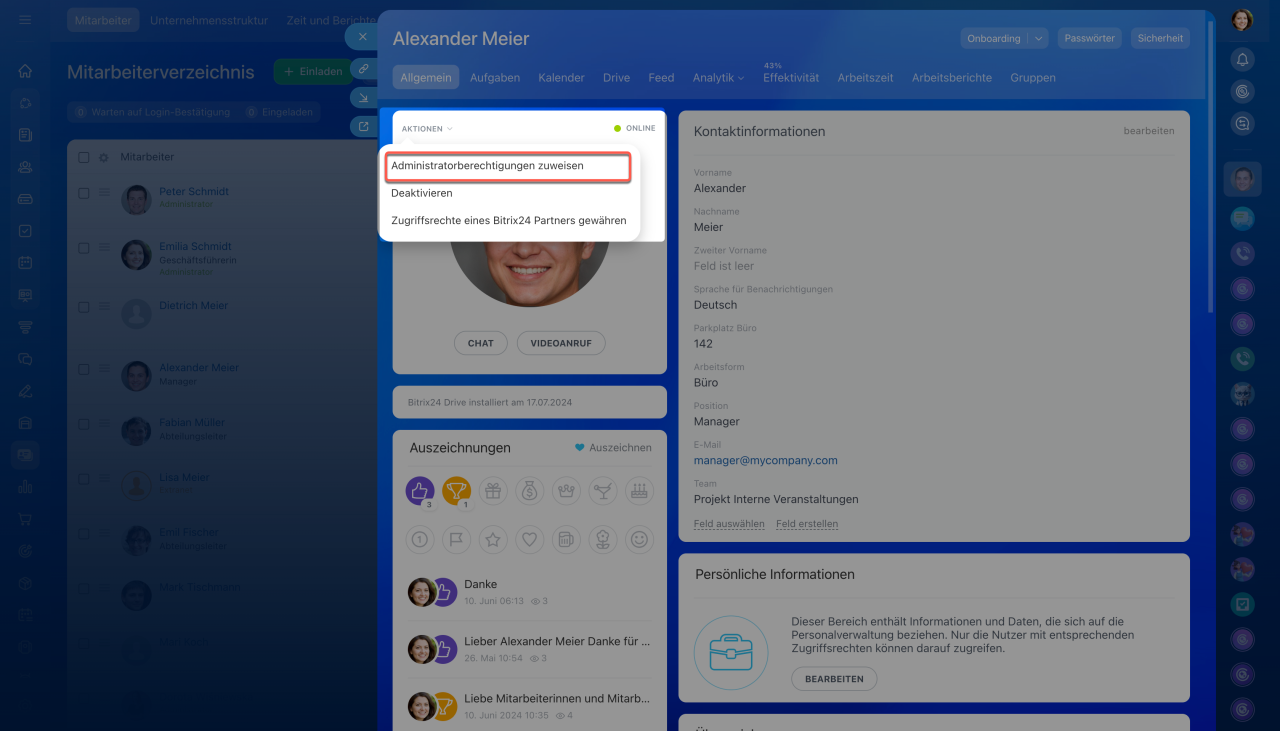The image size is (1280, 731).
Task: Click the gold trophy award icon
Action: click(x=456, y=490)
